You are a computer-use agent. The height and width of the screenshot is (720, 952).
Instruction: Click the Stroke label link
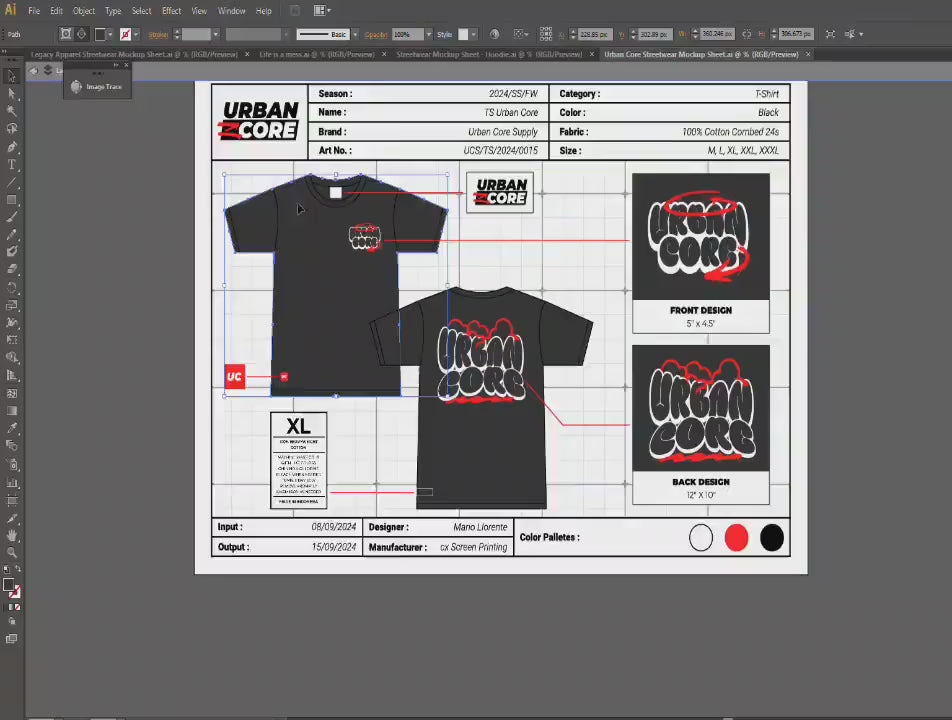[158, 34]
